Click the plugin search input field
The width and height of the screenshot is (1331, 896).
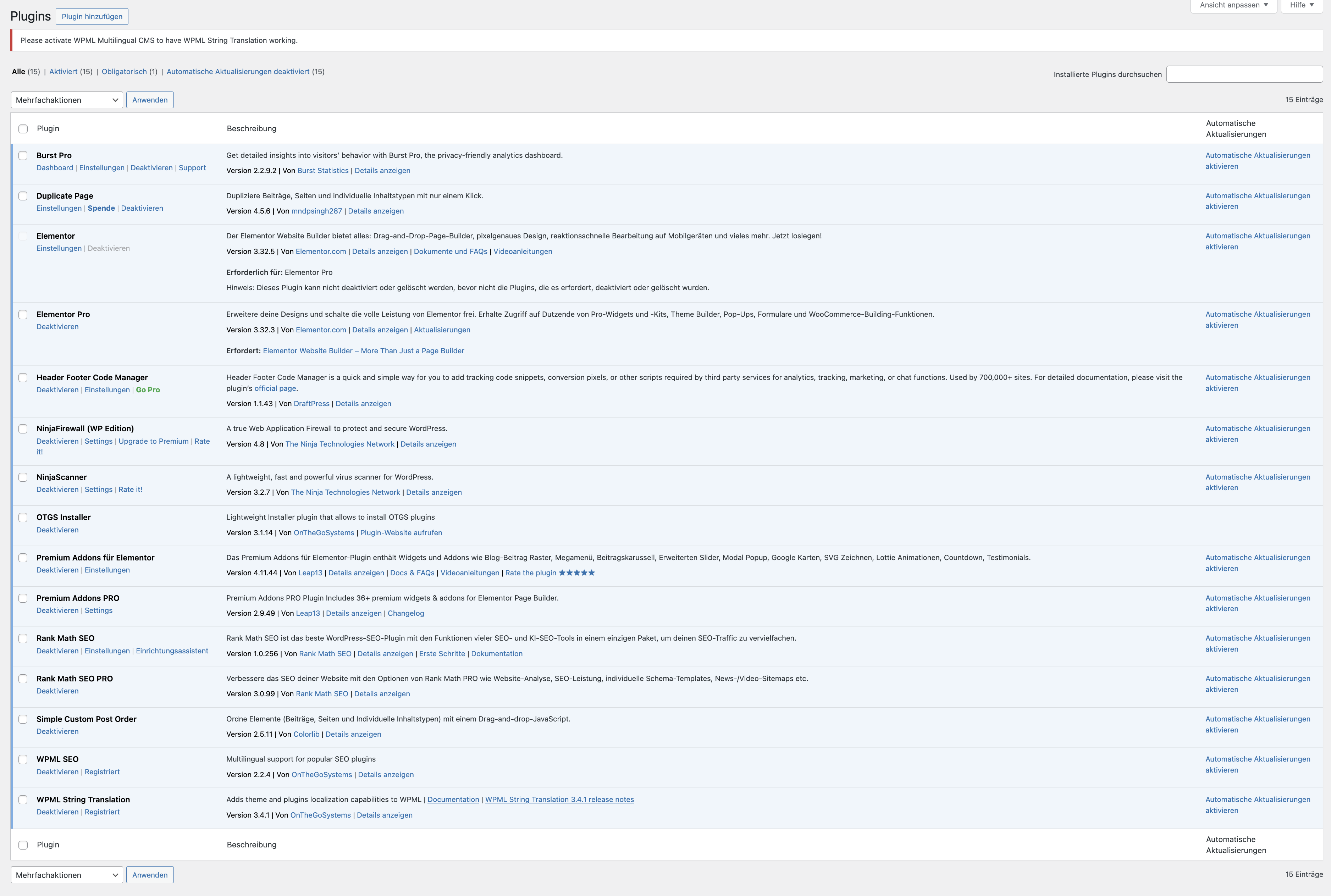coord(1244,74)
